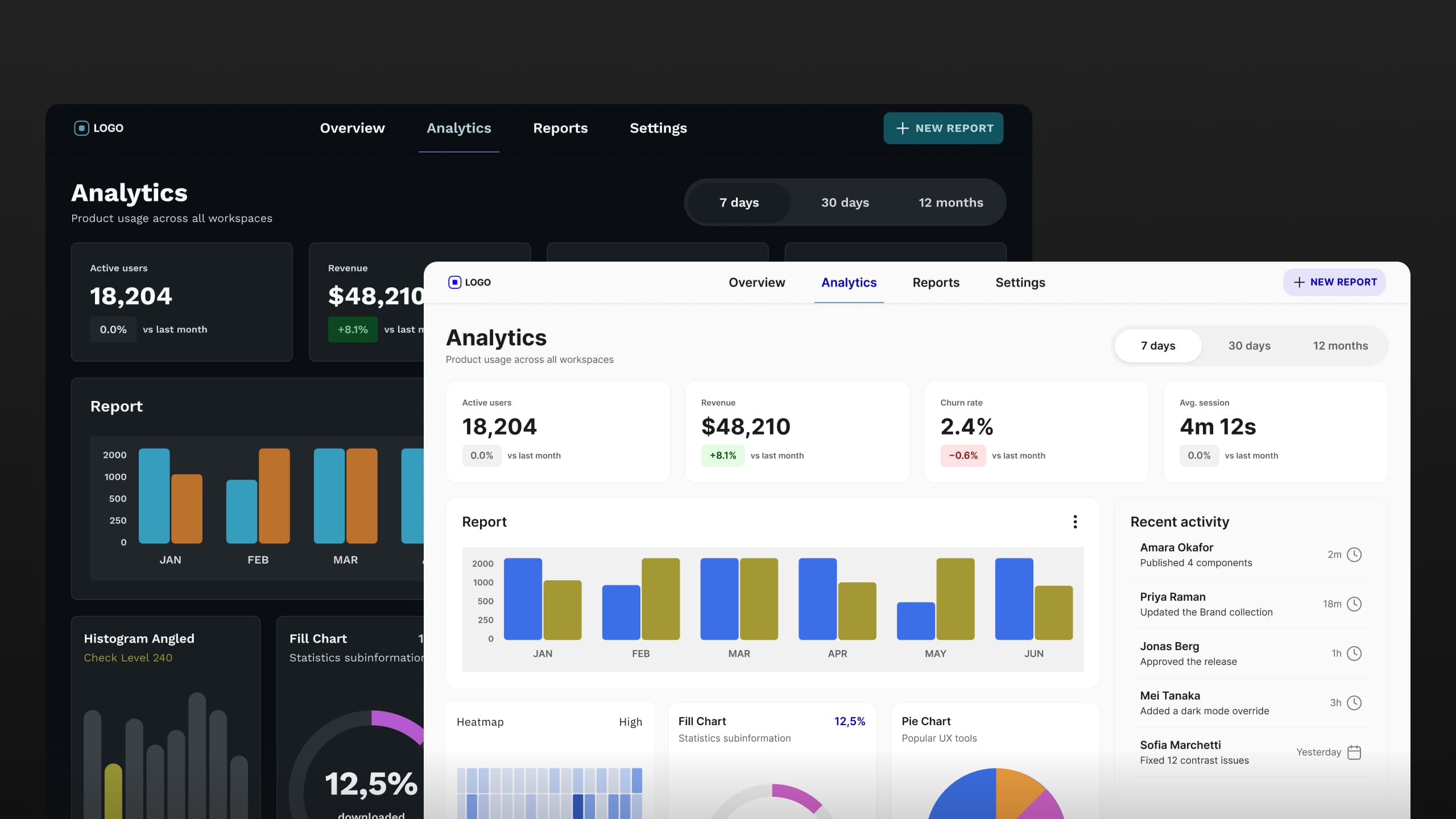
Task: Click the clock icon beside Priya Raman
Action: click(x=1354, y=604)
